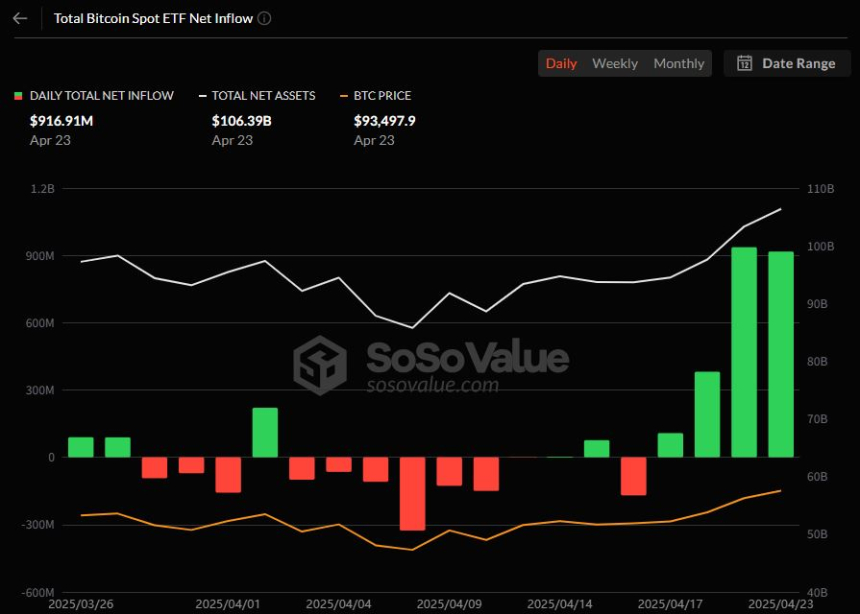Click the largest red outflow bar
The height and width of the screenshot is (614, 860).
(412, 493)
